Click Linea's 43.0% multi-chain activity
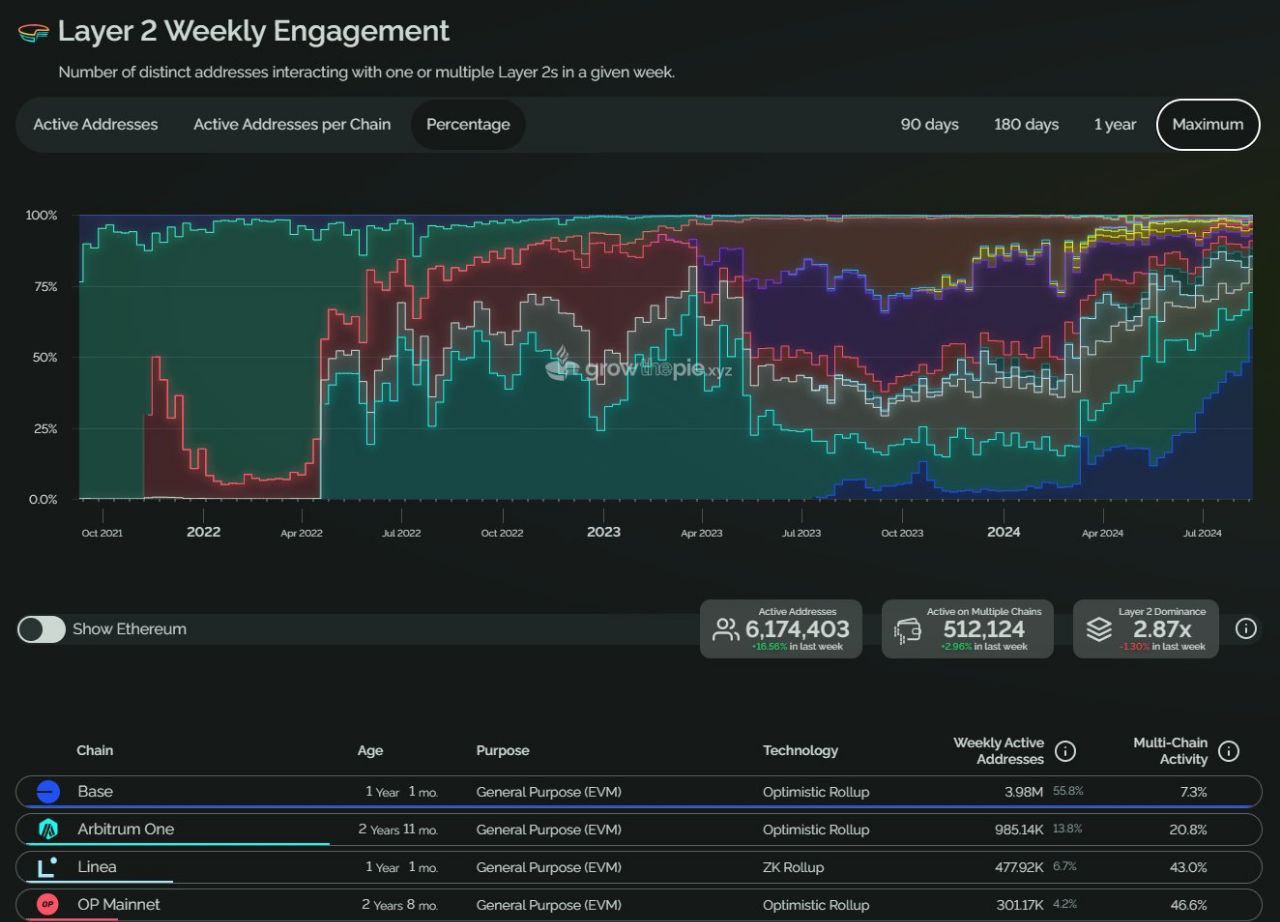 click(x=1189, y=867)
